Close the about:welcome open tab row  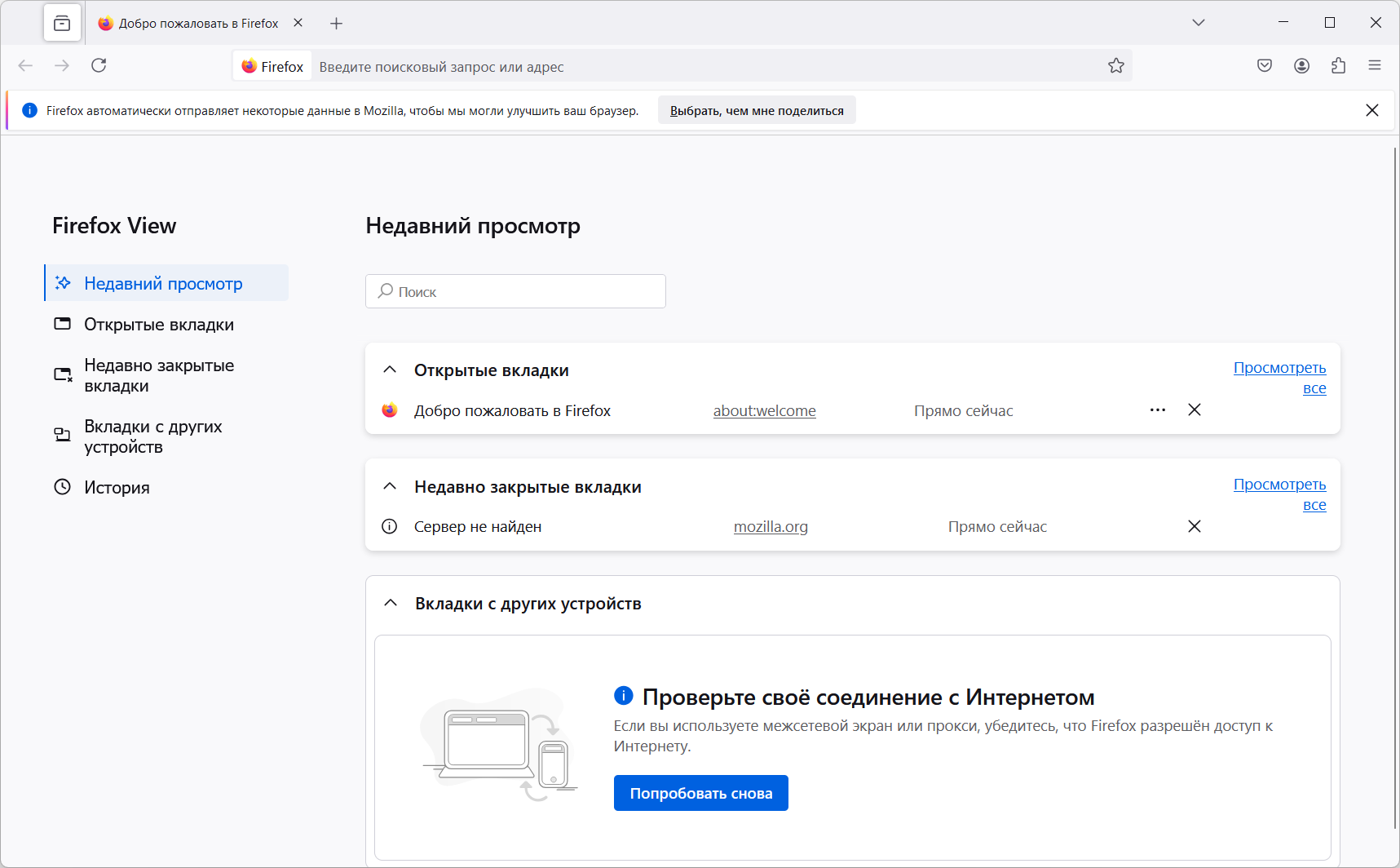coord(1195,410)
